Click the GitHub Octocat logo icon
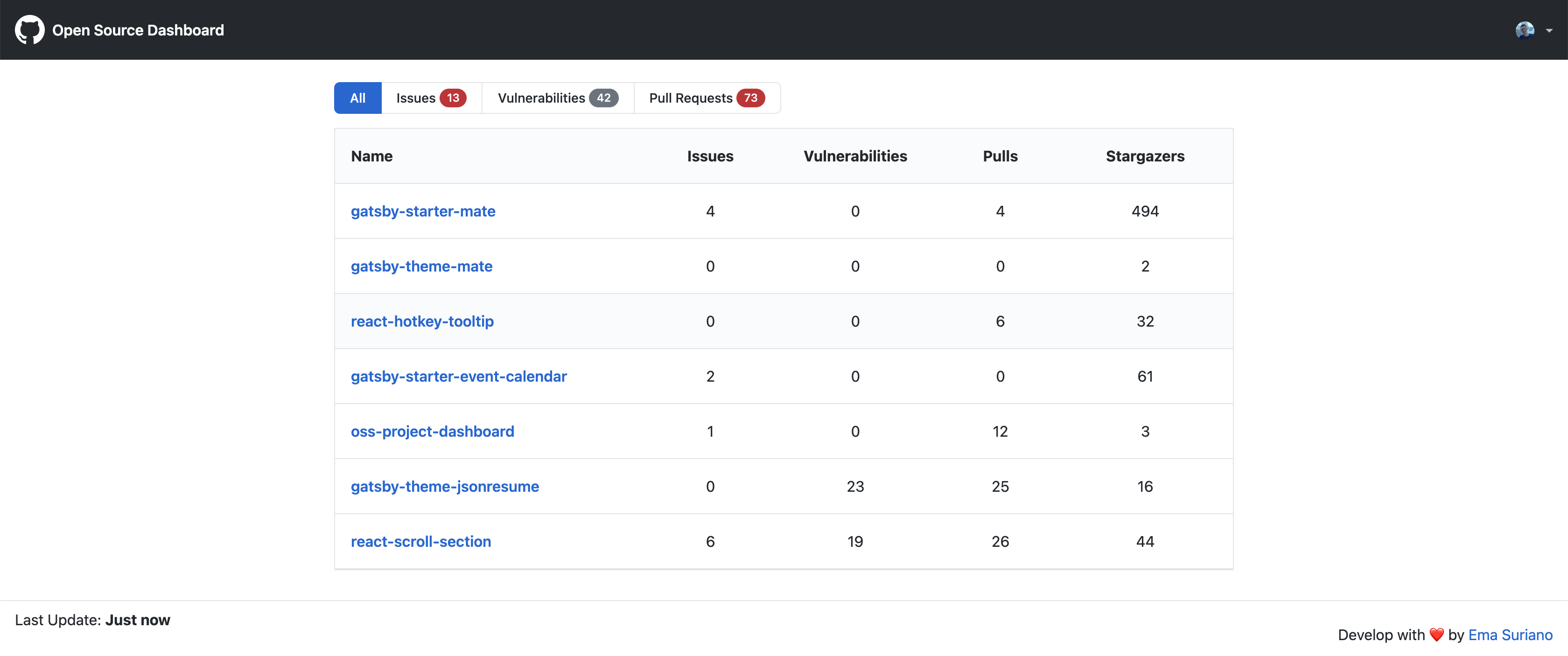 29,30
